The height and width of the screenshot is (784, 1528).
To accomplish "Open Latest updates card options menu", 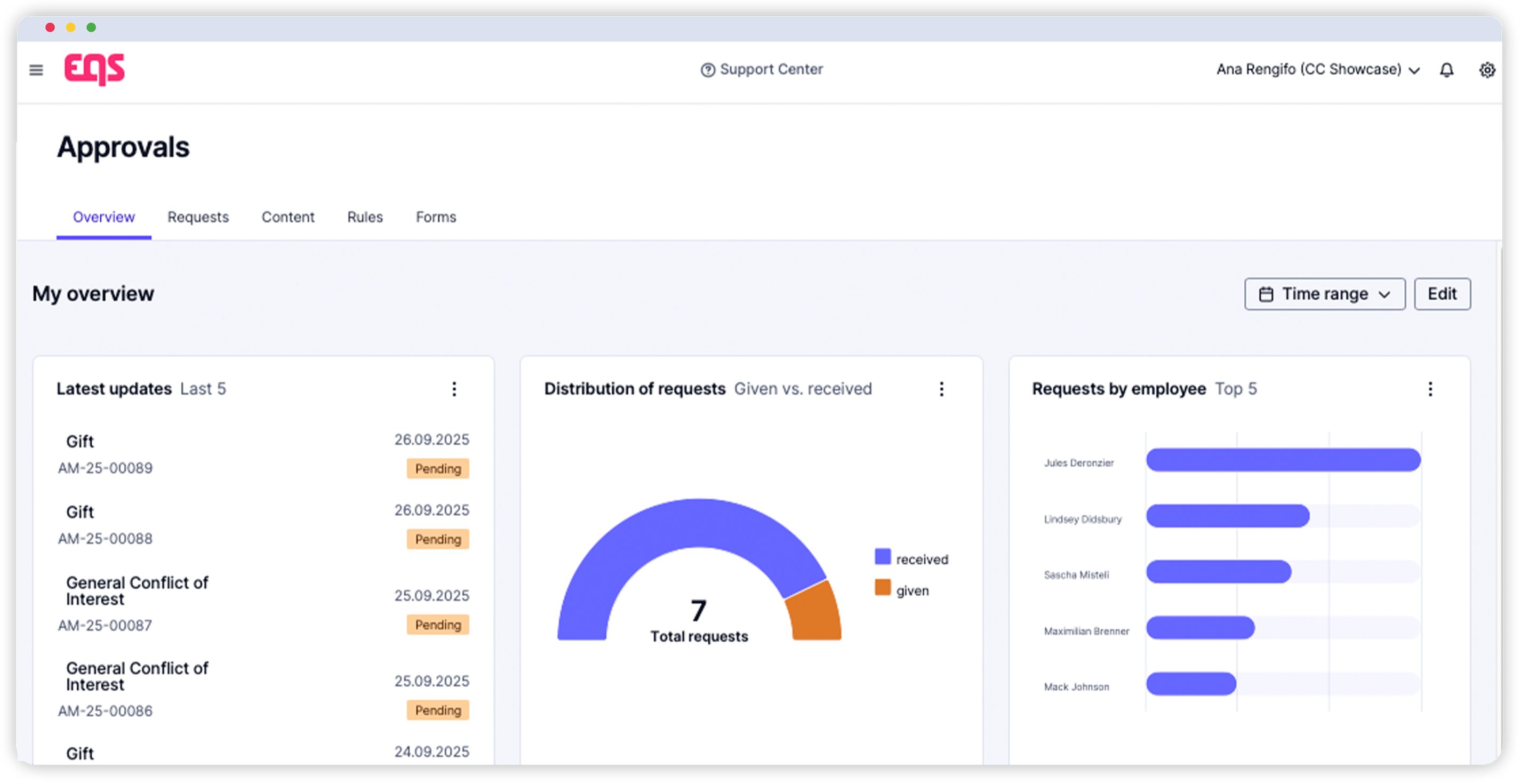I will point(454,389).
